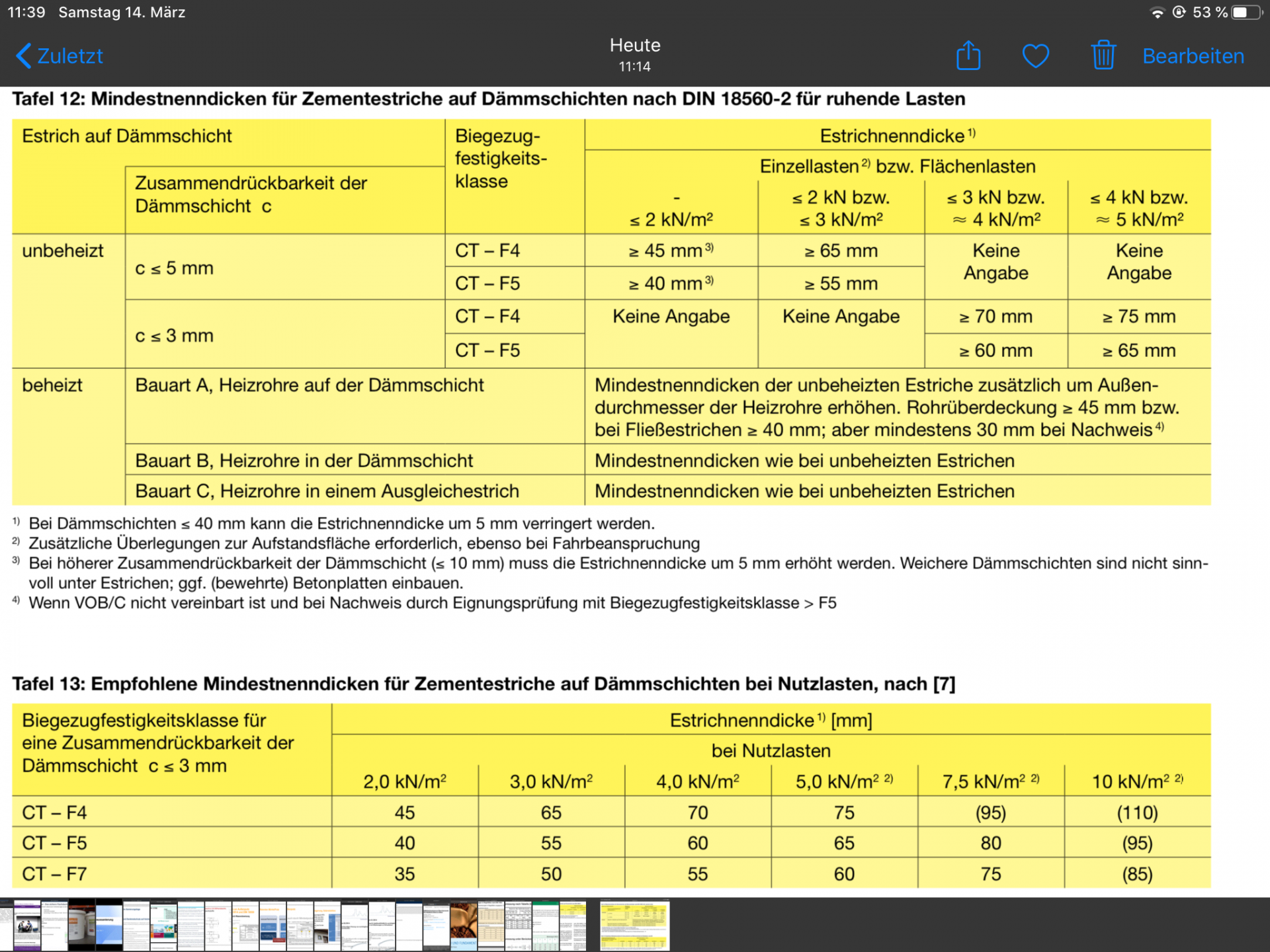Open the leftmost thumbnail in the strip
1270x952 pixels.
tap(6, 925)
